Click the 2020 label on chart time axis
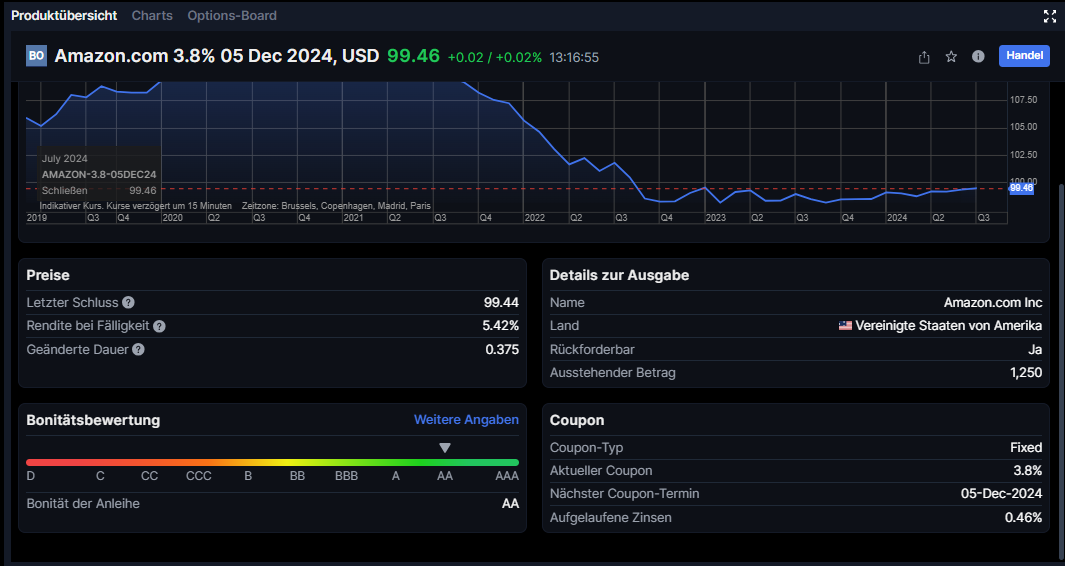Screen dimensions: 1065x566 pyautogui.click(x=173, y=218)
